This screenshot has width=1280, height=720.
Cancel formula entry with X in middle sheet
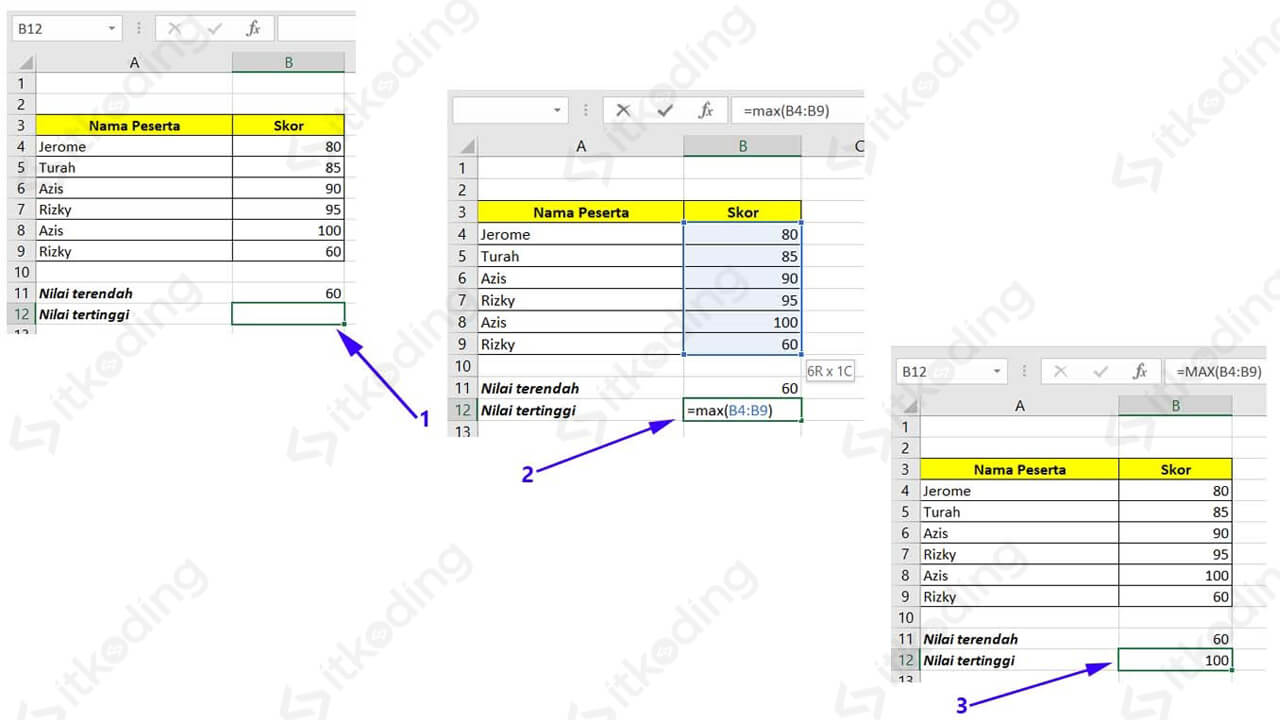tap(623, 110)
